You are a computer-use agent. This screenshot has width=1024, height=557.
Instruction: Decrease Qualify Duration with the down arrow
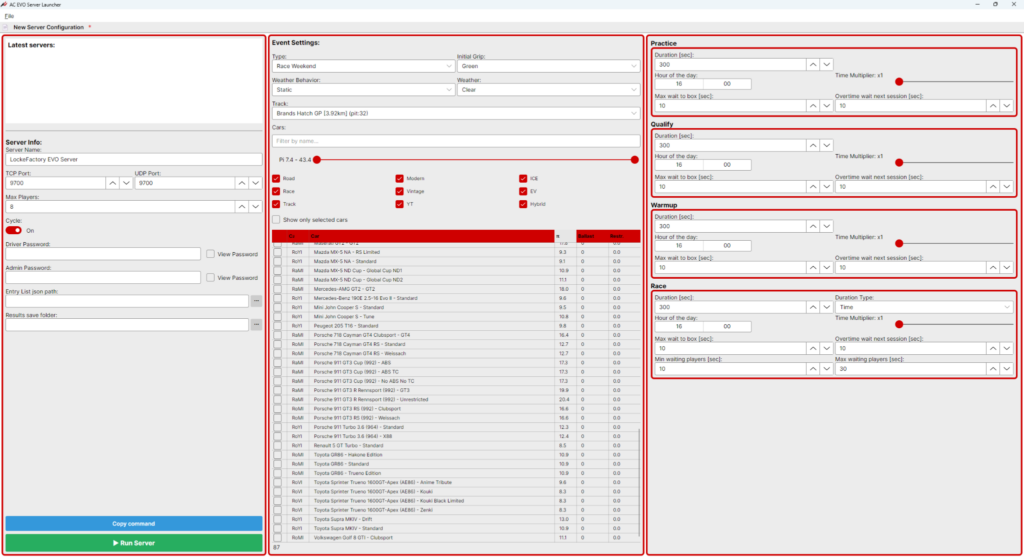click(x=827, y=145)
